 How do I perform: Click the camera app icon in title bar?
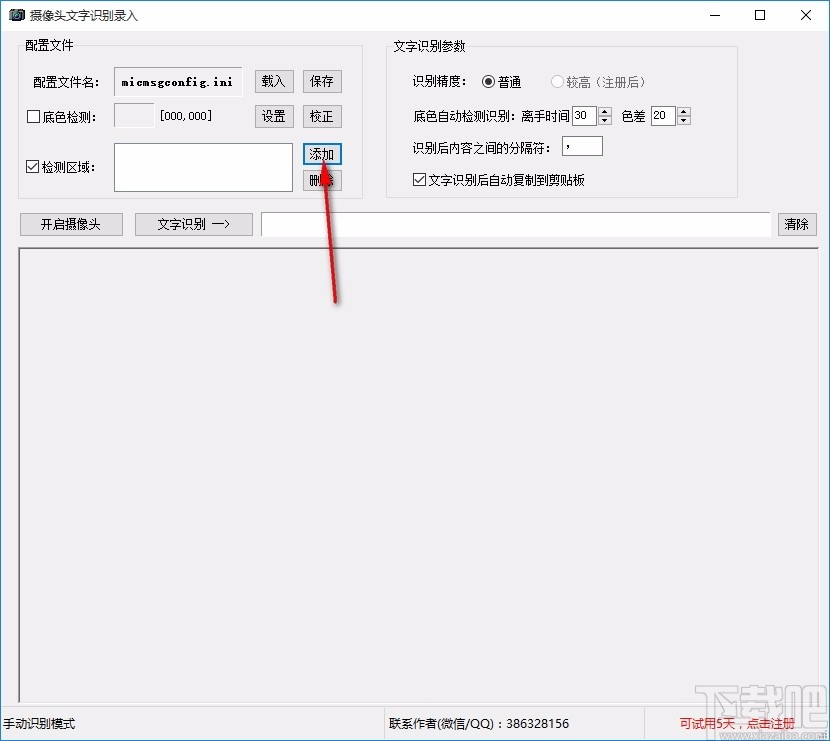15,15
